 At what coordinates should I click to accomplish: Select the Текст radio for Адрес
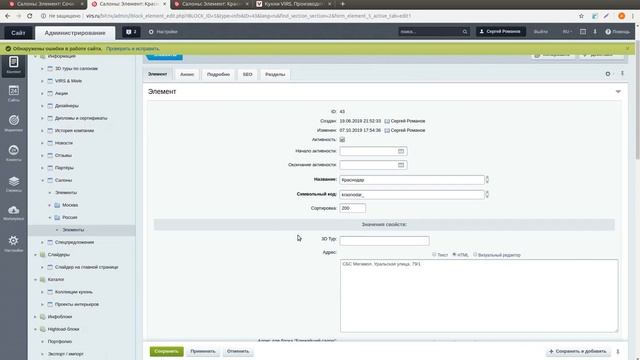pos(434,254)
